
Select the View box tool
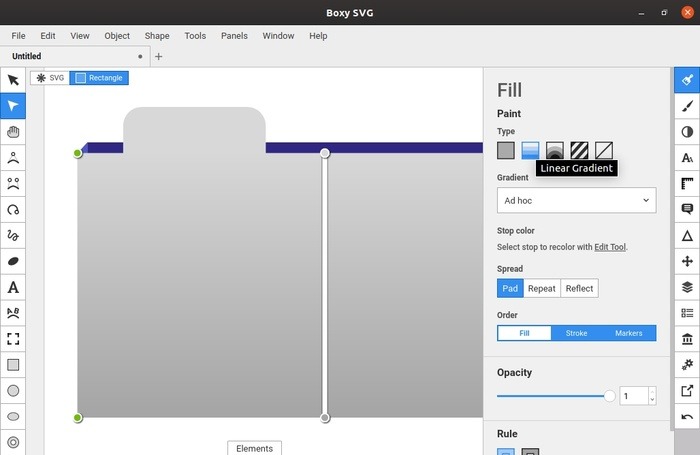(x=13, y=339)
